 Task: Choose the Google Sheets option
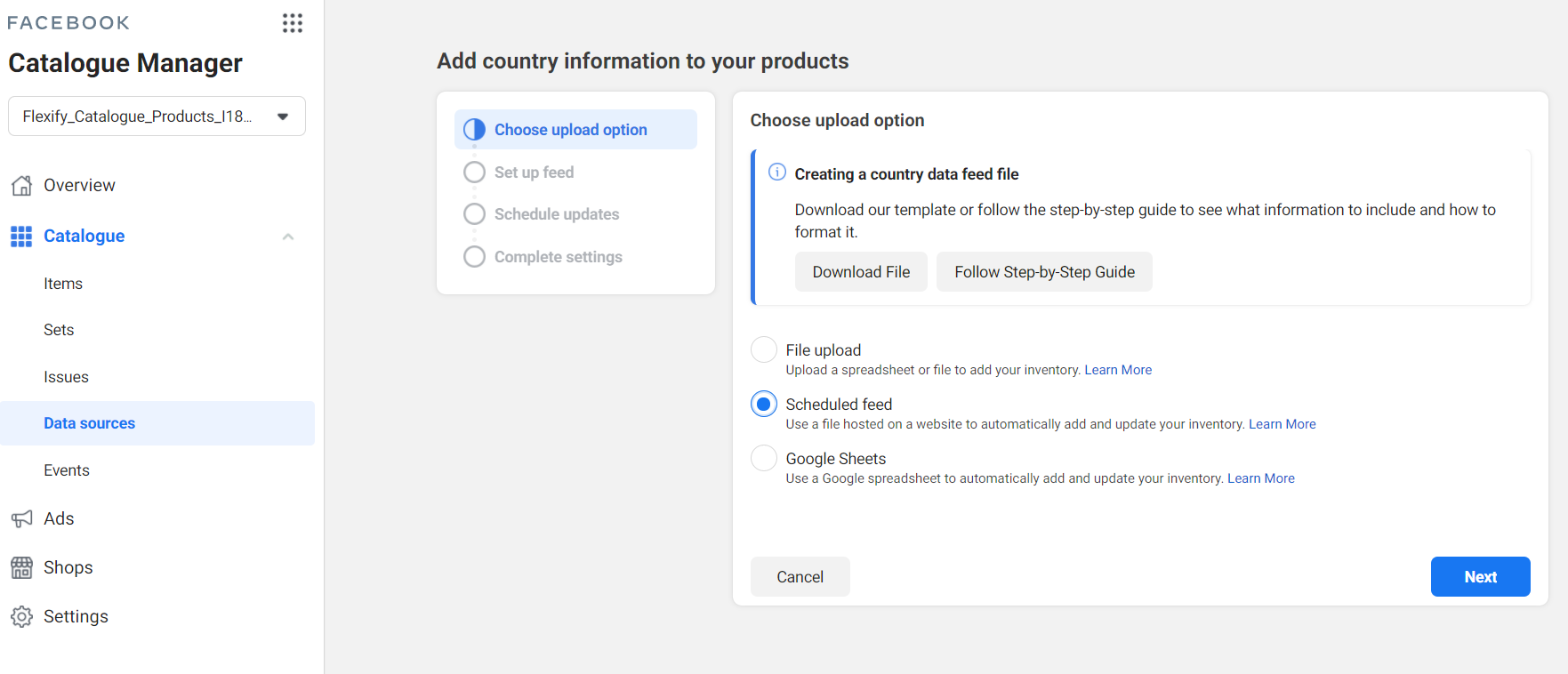(763, 458)
